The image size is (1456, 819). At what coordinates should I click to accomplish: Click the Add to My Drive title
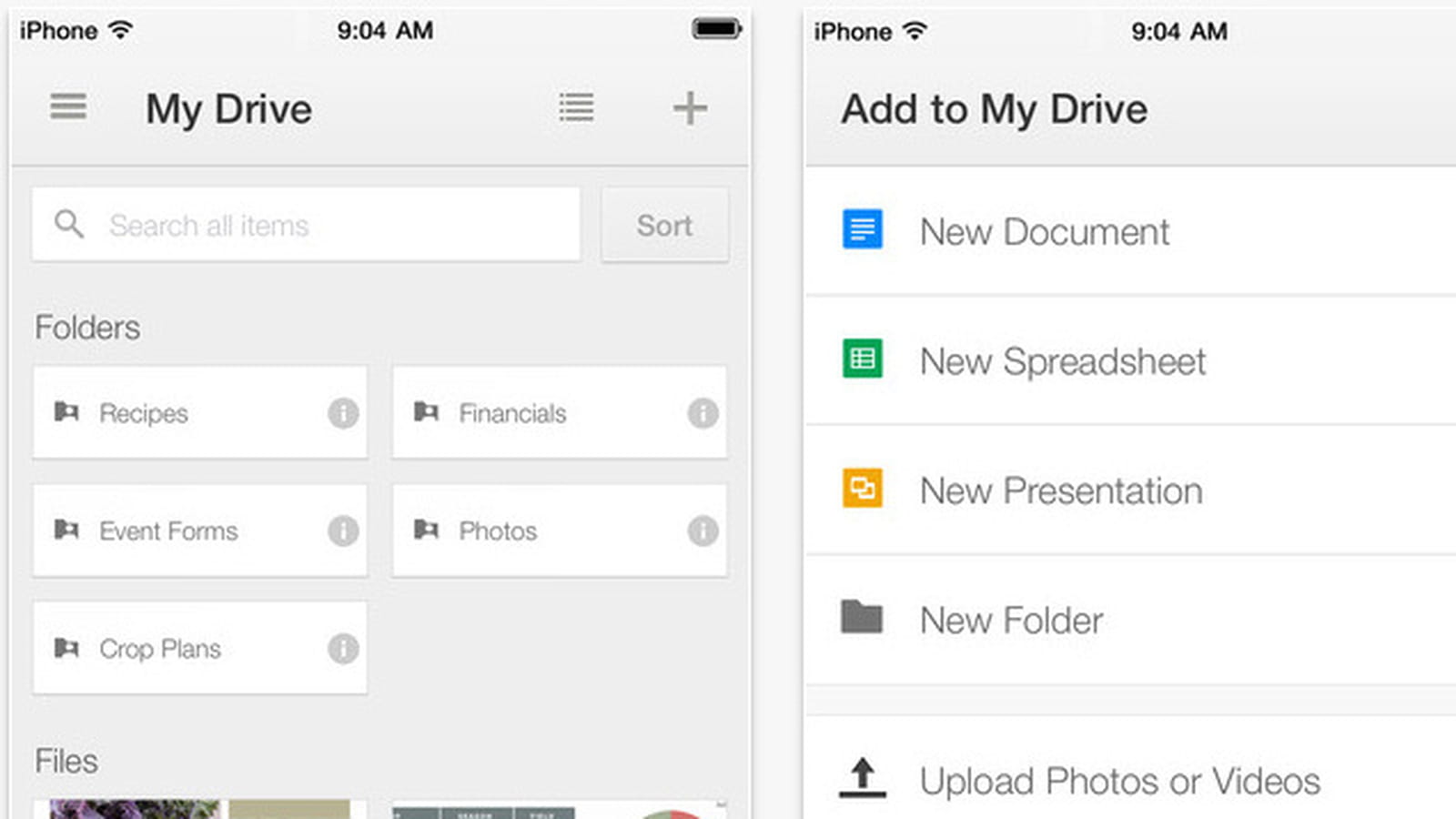click(995, 109)
